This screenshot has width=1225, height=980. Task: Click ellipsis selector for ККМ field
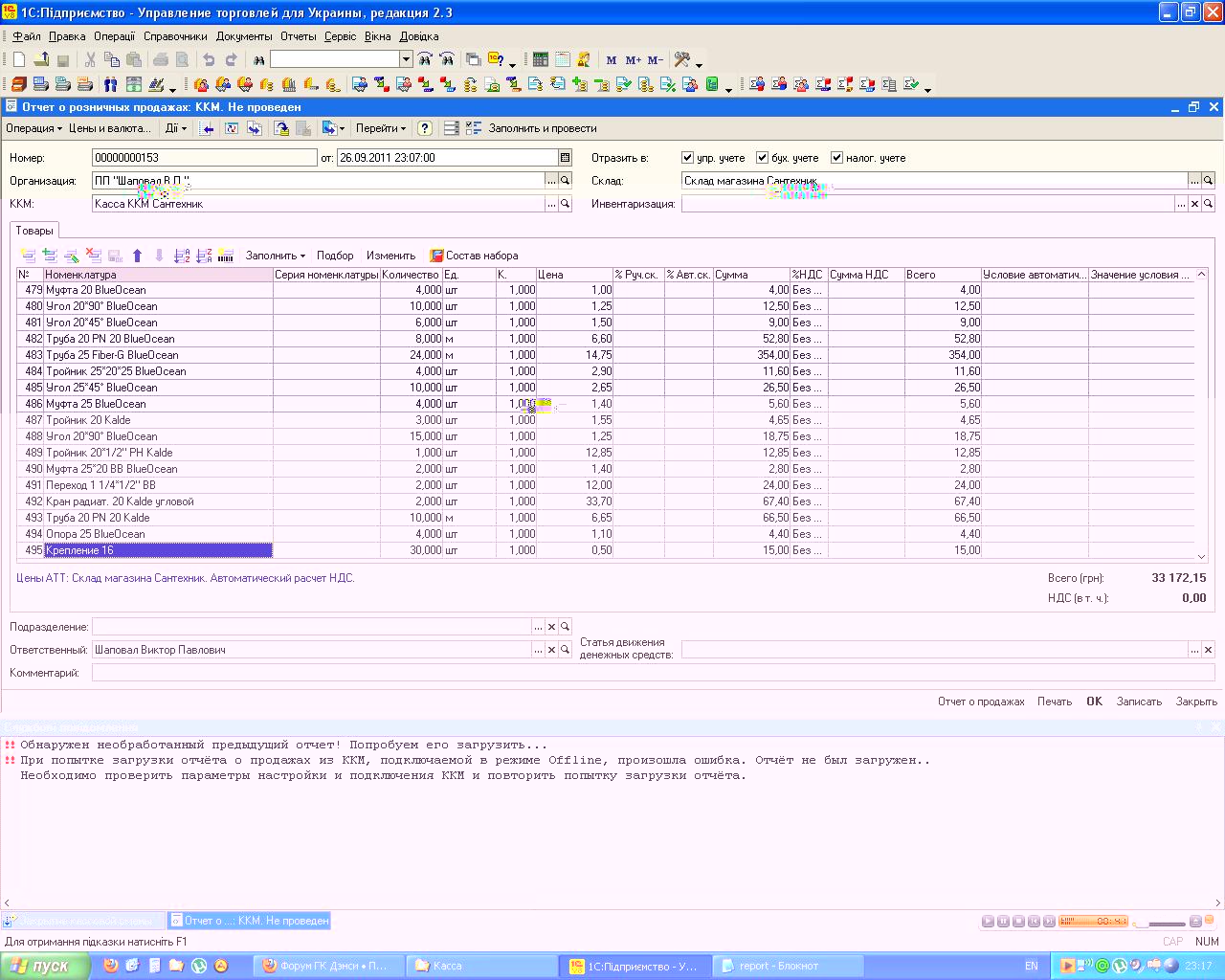551,204
